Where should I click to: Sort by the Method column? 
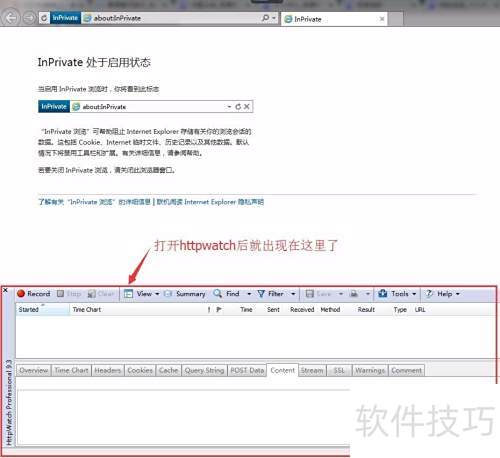(330, 310)
